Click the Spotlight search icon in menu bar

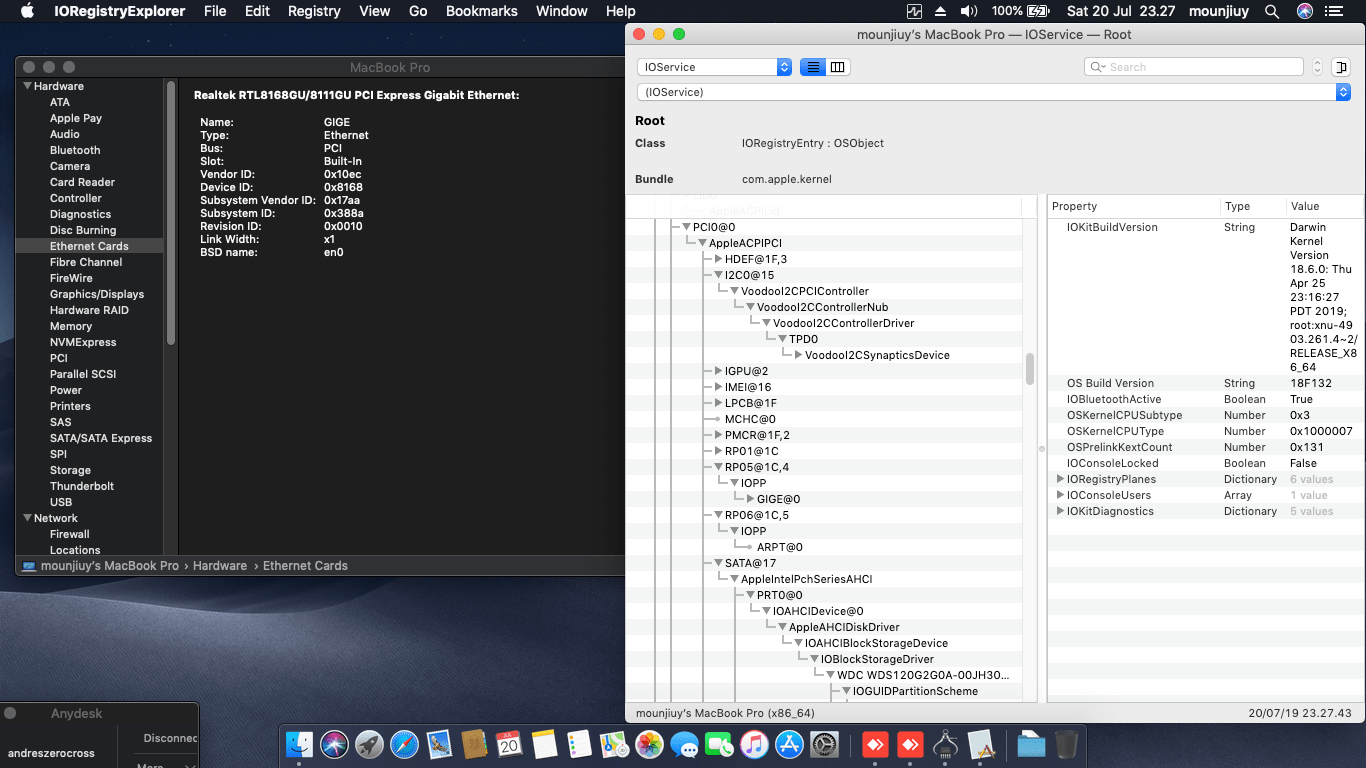click(x=1272, y=11)
